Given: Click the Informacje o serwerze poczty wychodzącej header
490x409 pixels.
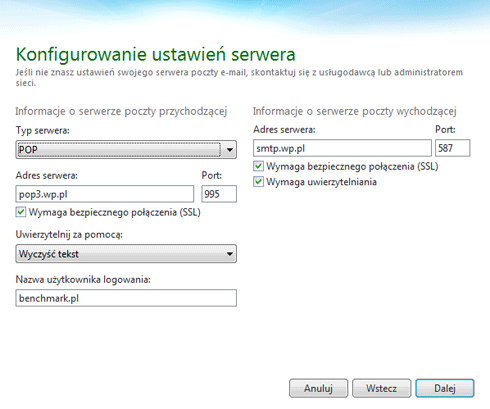Looking at the screenshot, I should 355,111.
